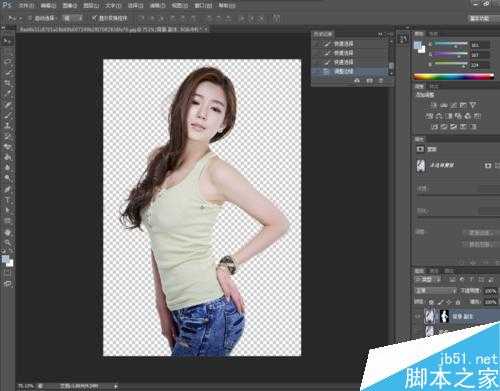500x391 pixels.
Task: Toggle lock transparent pixels in Layers panel
Action: [x=431, y=302]
